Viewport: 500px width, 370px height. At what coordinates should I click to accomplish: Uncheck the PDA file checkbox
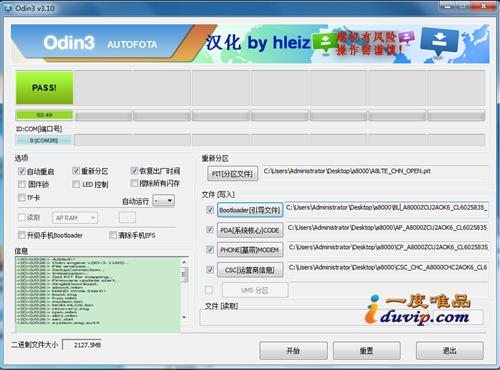[210, 230]
